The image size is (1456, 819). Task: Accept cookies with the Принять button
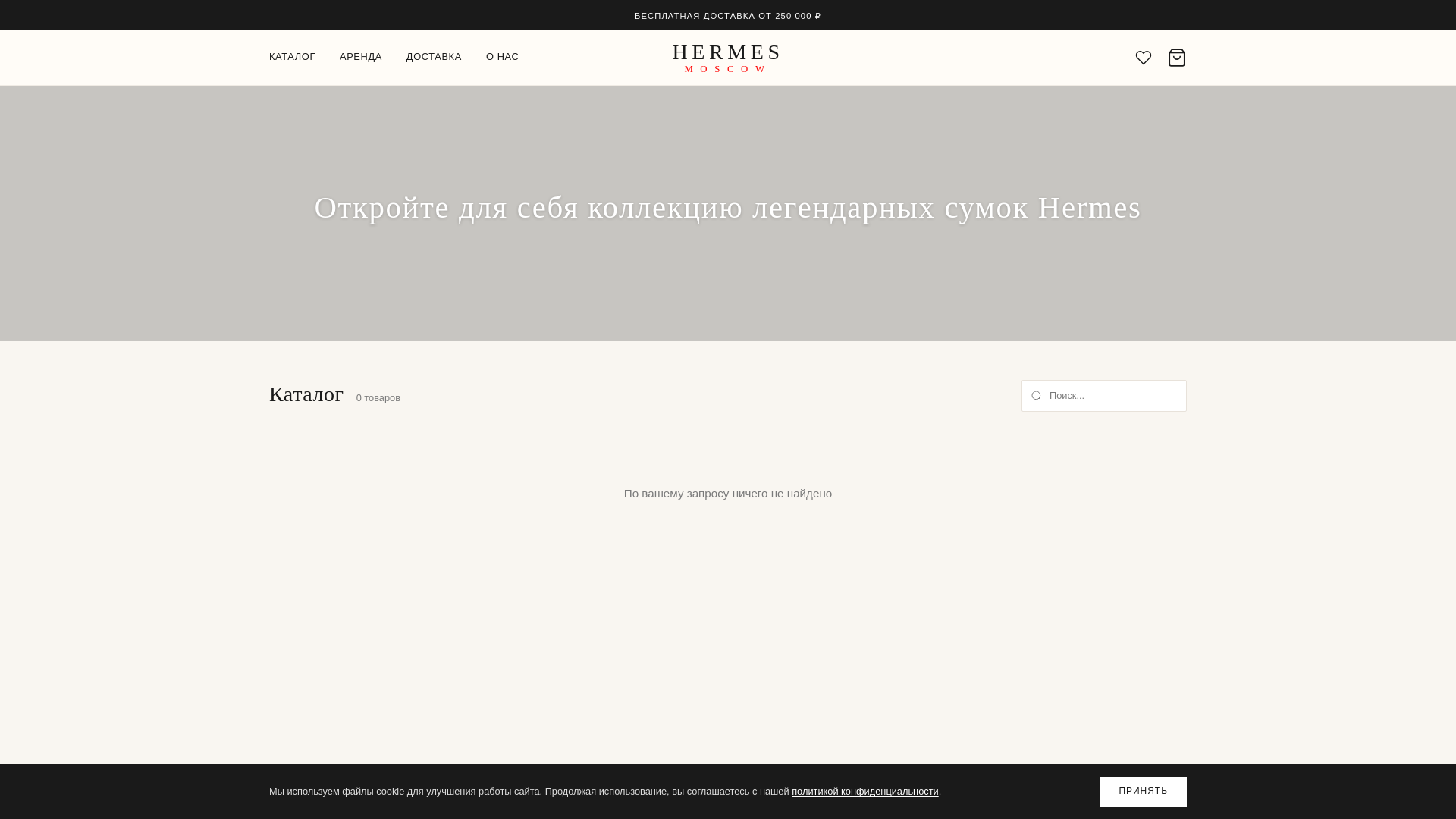[1143, 792]
